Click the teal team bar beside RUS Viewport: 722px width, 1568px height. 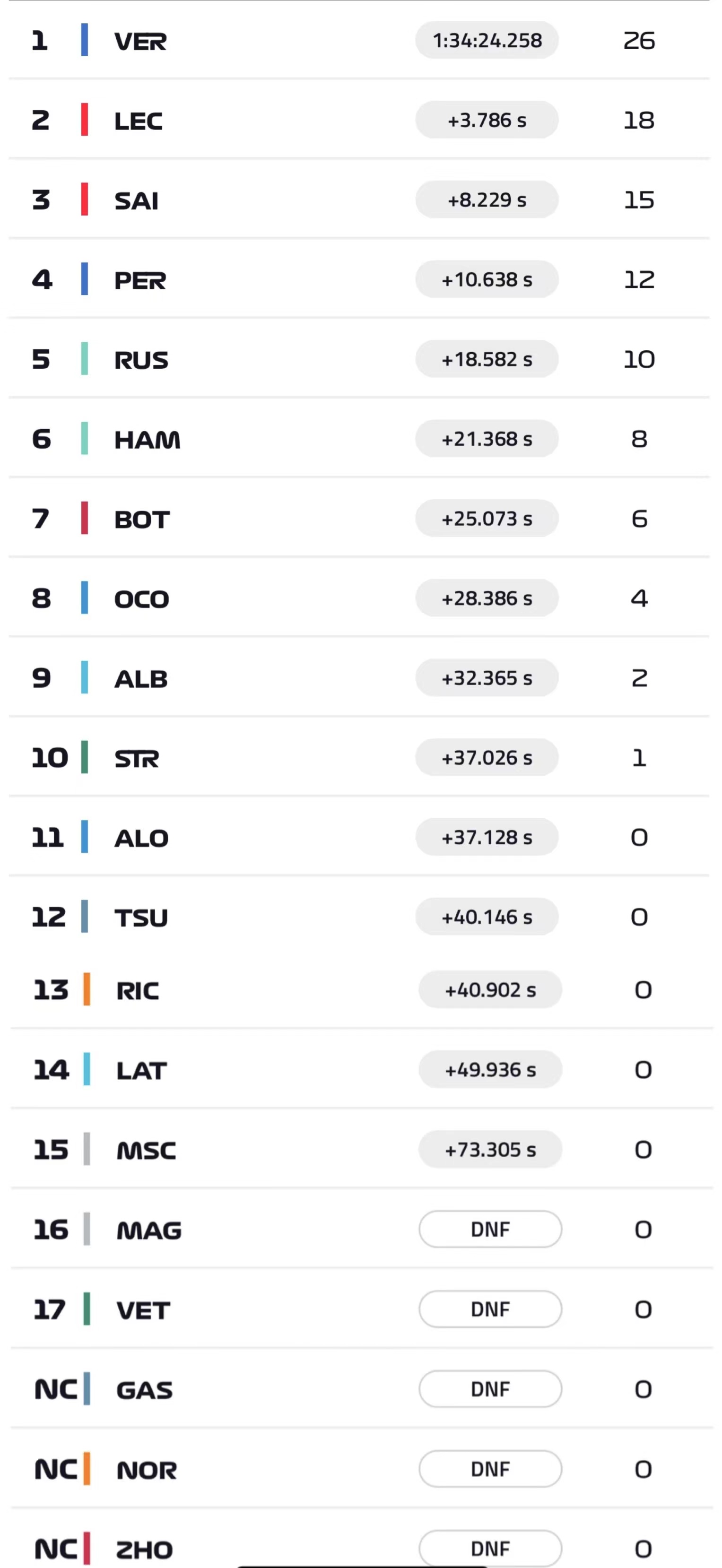(x=85, y=359)
